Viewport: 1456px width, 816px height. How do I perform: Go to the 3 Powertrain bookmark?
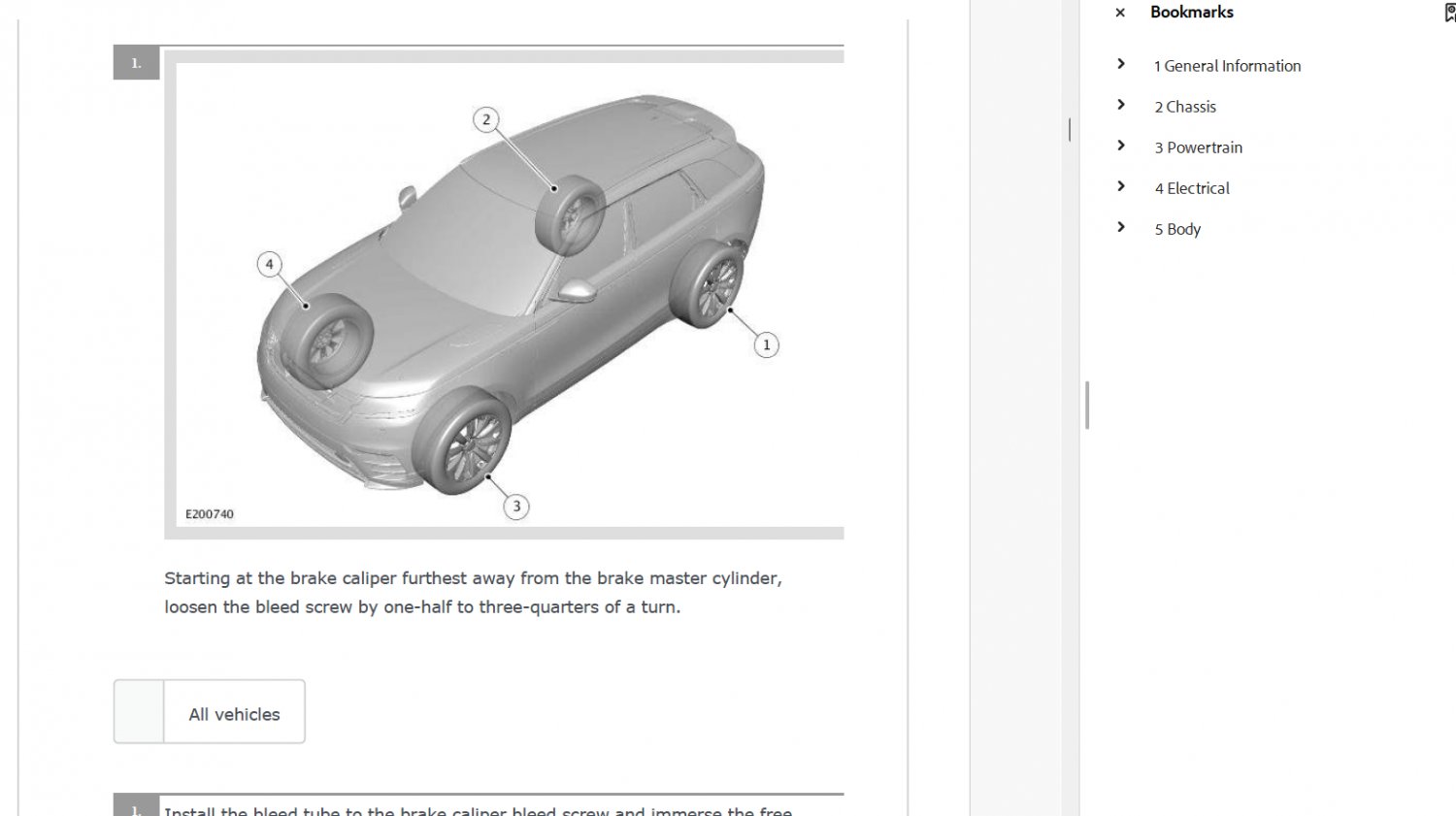1199,147
